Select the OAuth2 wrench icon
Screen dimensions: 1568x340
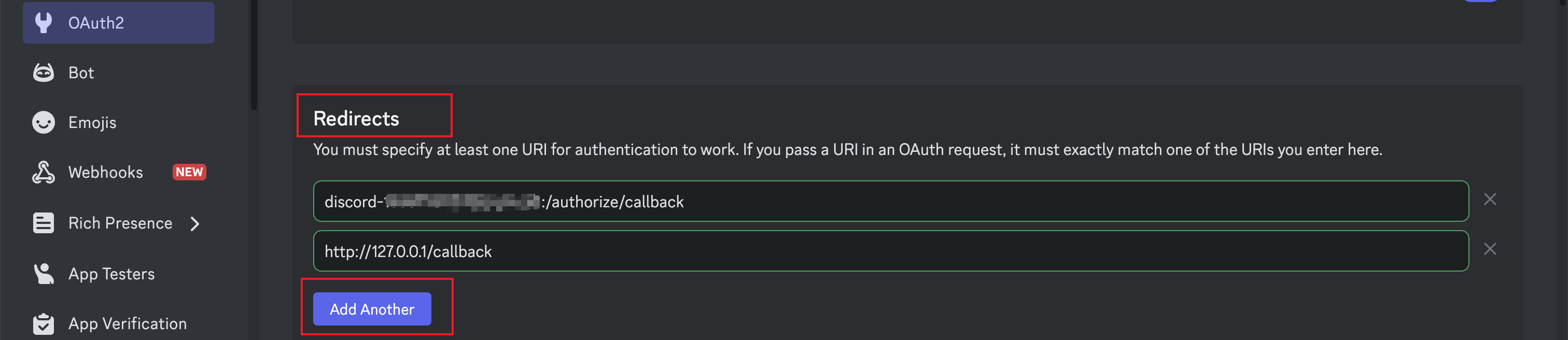[x=43, y=22]
